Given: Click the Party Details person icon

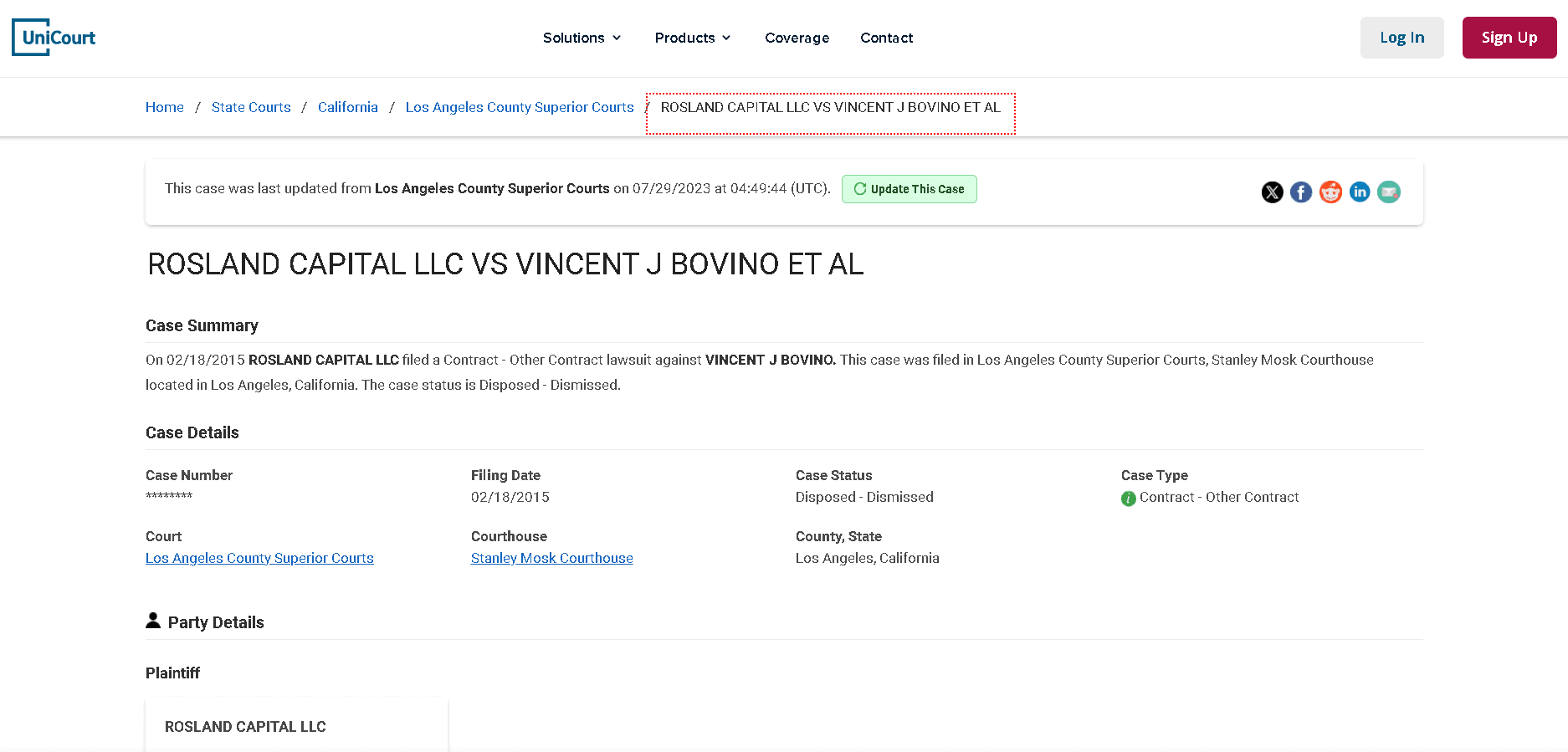Looking at the screenshot, I should click(x=153, y=621).
